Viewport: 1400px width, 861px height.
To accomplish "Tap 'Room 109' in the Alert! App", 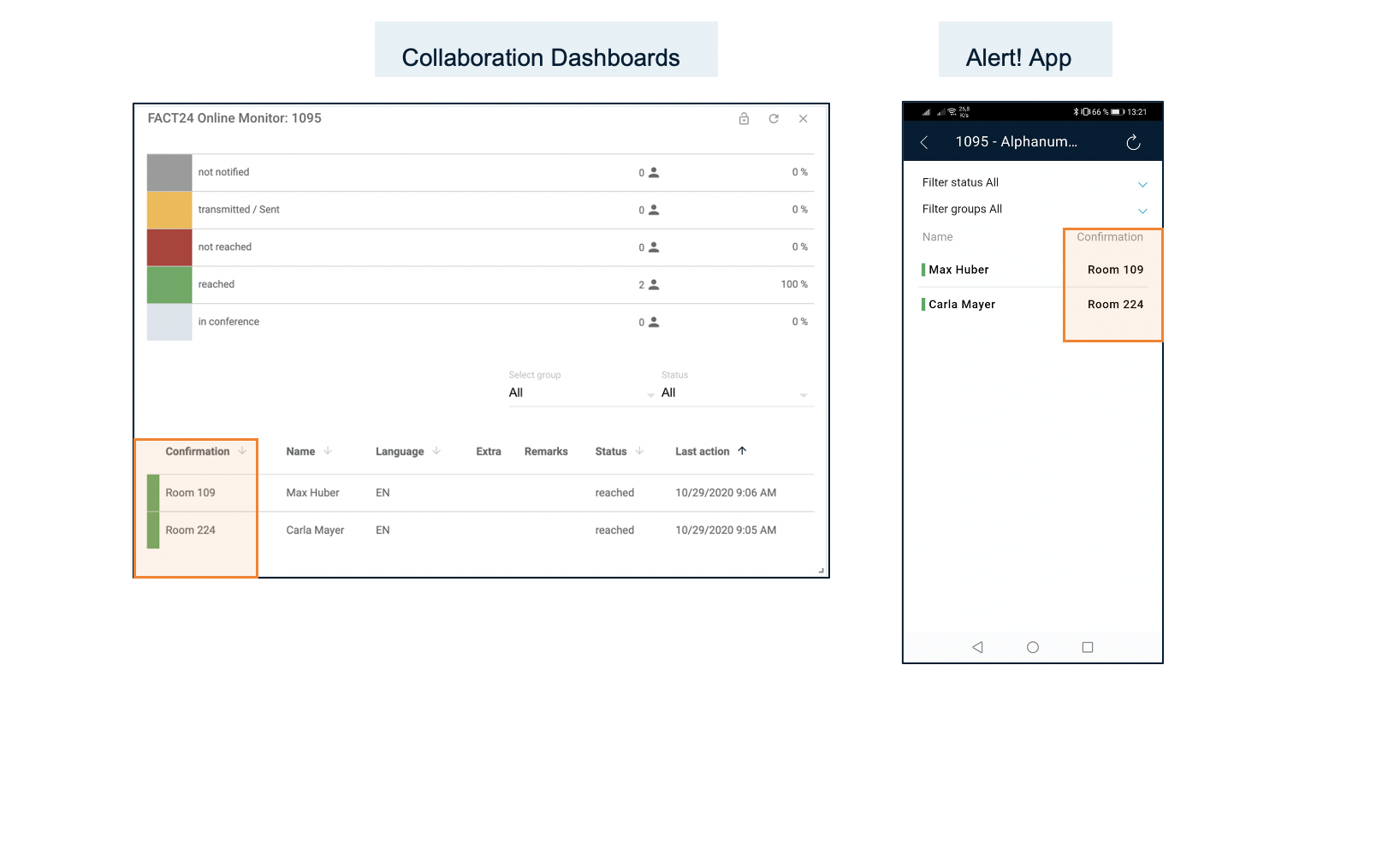I will 1115,270.
